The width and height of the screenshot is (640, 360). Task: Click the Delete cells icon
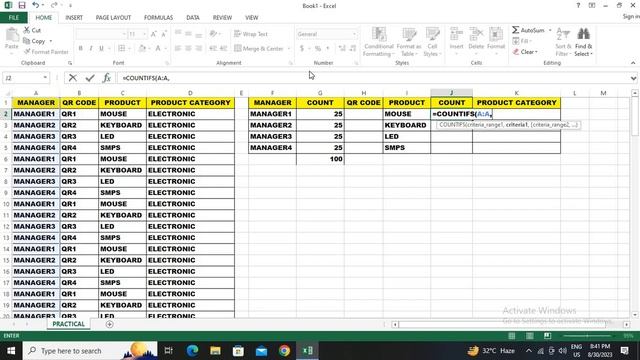pyautogui.click(x=476, y=35)
